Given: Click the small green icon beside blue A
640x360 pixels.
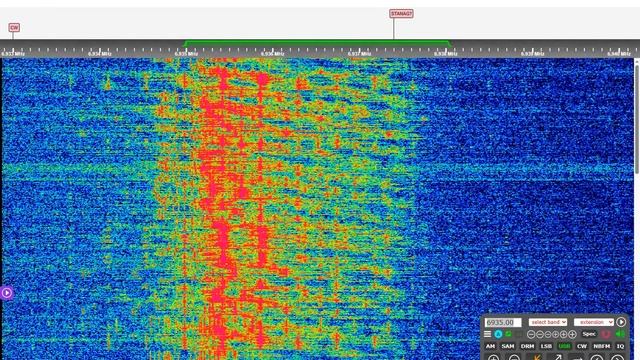Looking at the screenshot, I should 508,333.
